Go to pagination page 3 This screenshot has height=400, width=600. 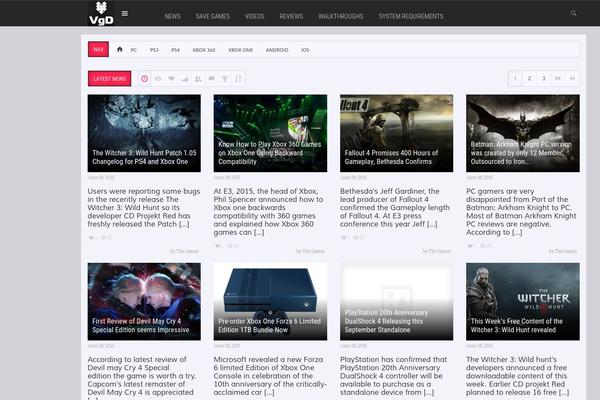(543, 78)
